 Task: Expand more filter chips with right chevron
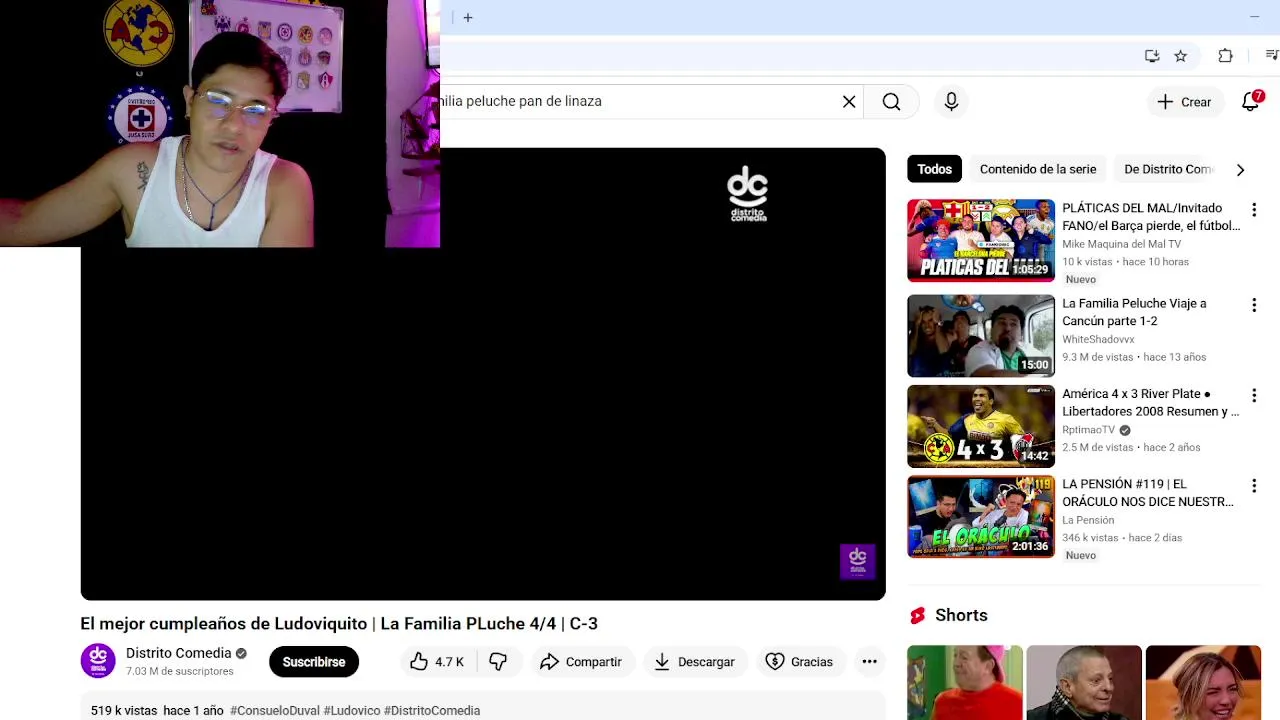tap(1240, 170)
